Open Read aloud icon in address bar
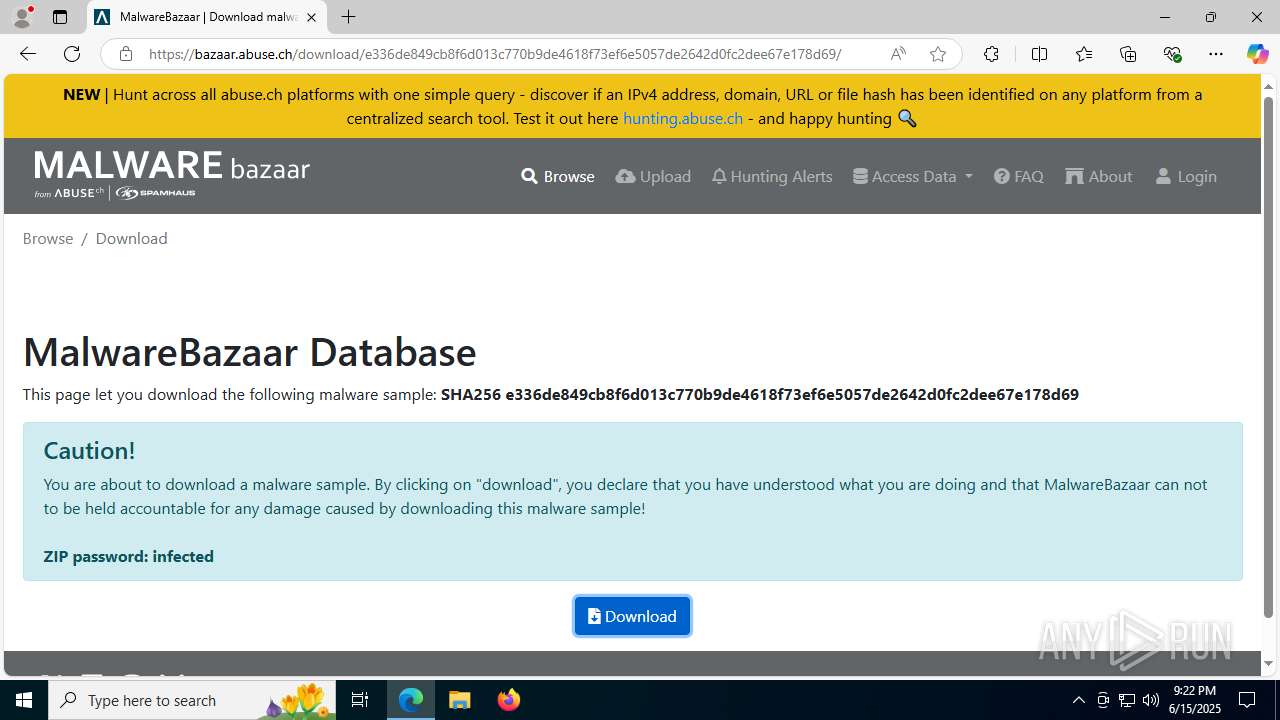1280x720 pixels. [x=898, y=54]
